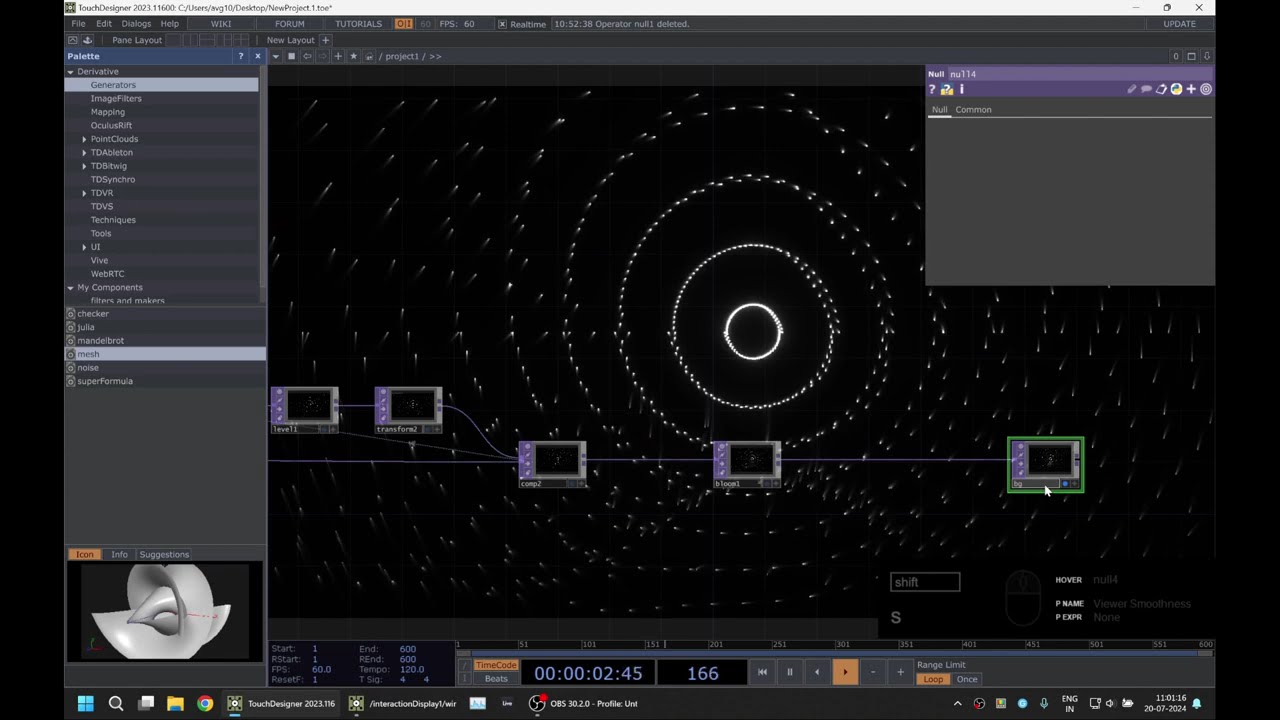1280x720 pixels.
Task: Toggle the bg node display flag
Action: pyautogui.click(x=1065, y=484)
